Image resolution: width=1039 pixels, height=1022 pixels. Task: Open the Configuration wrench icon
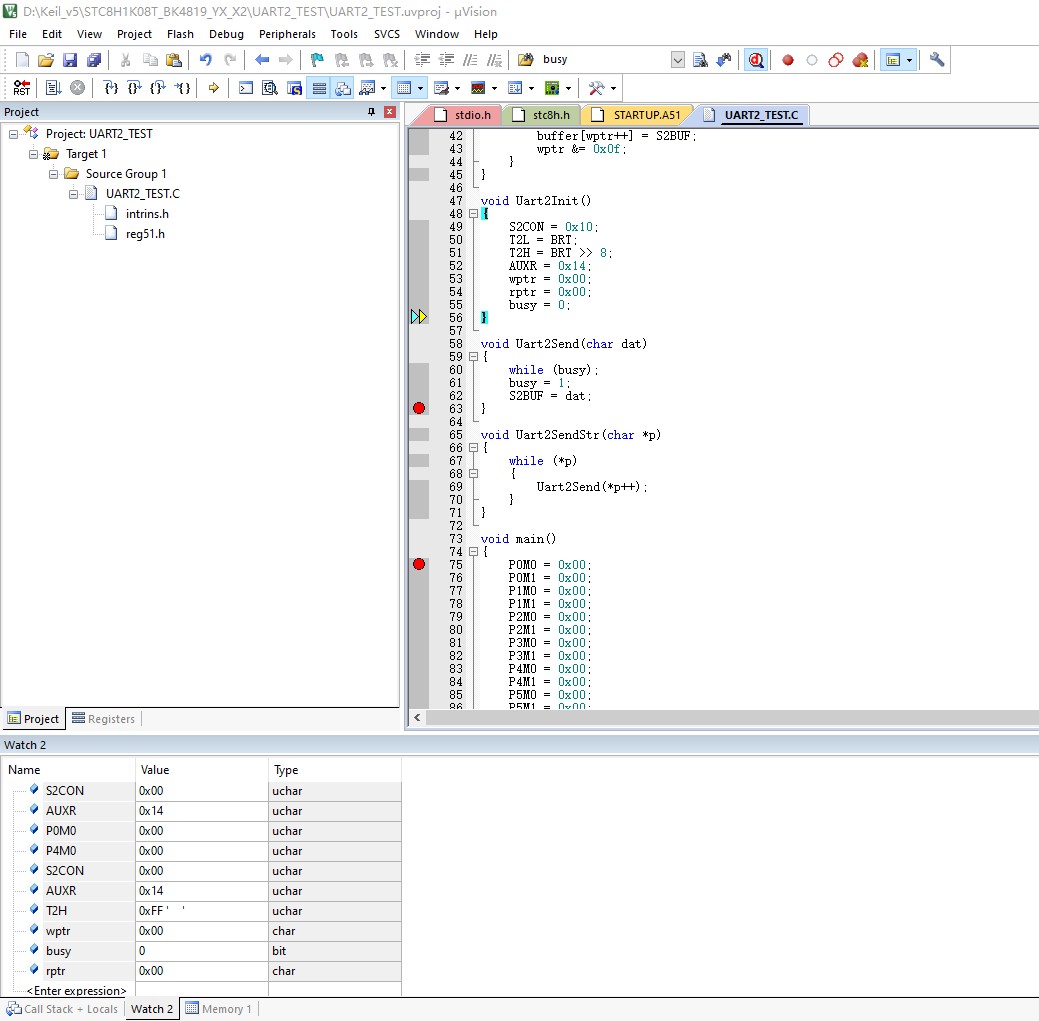click(936, 60)
